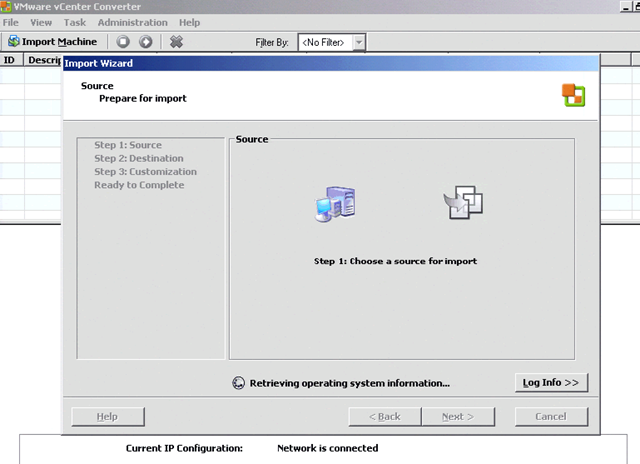Select Ready to Complete in step list
The height and width of the screenshot is (464, 640).
tap(139, 185)
